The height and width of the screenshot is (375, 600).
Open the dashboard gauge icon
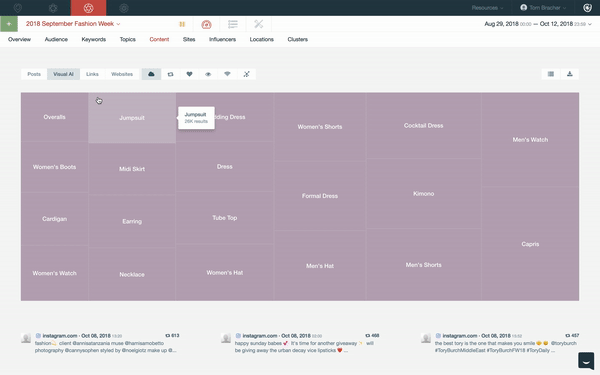tap(206, 24)
